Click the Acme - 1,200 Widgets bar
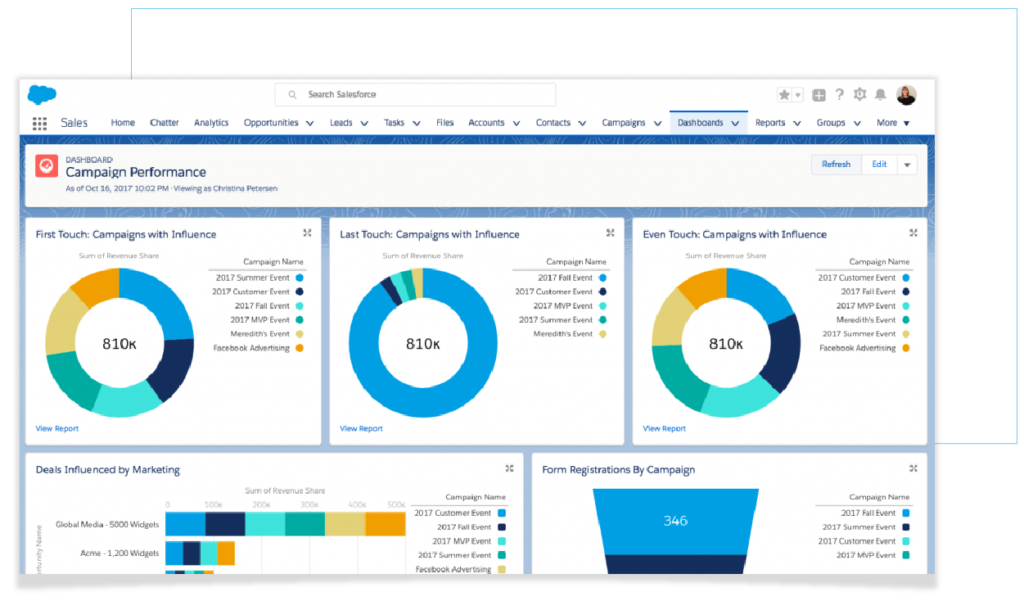Image resolution: width=1024 pixels, height=601 pixels. [200, 553]
